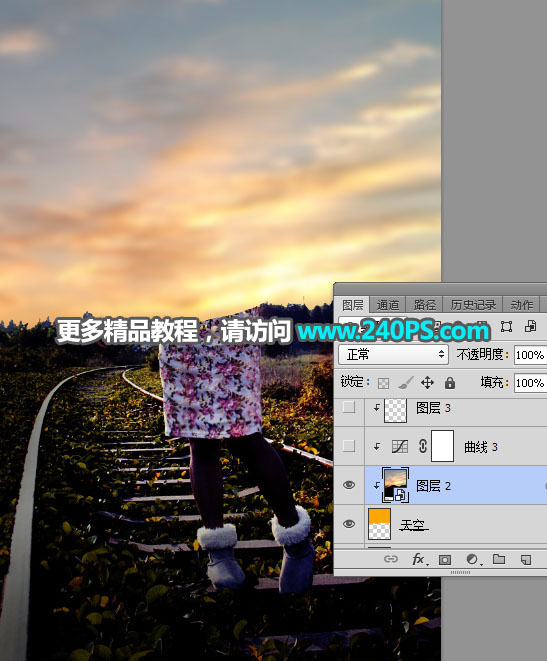Hide the 图层 2 layer
Viewport: 547px width, 661px height.
pyautogui.click(x=349, y=485)
